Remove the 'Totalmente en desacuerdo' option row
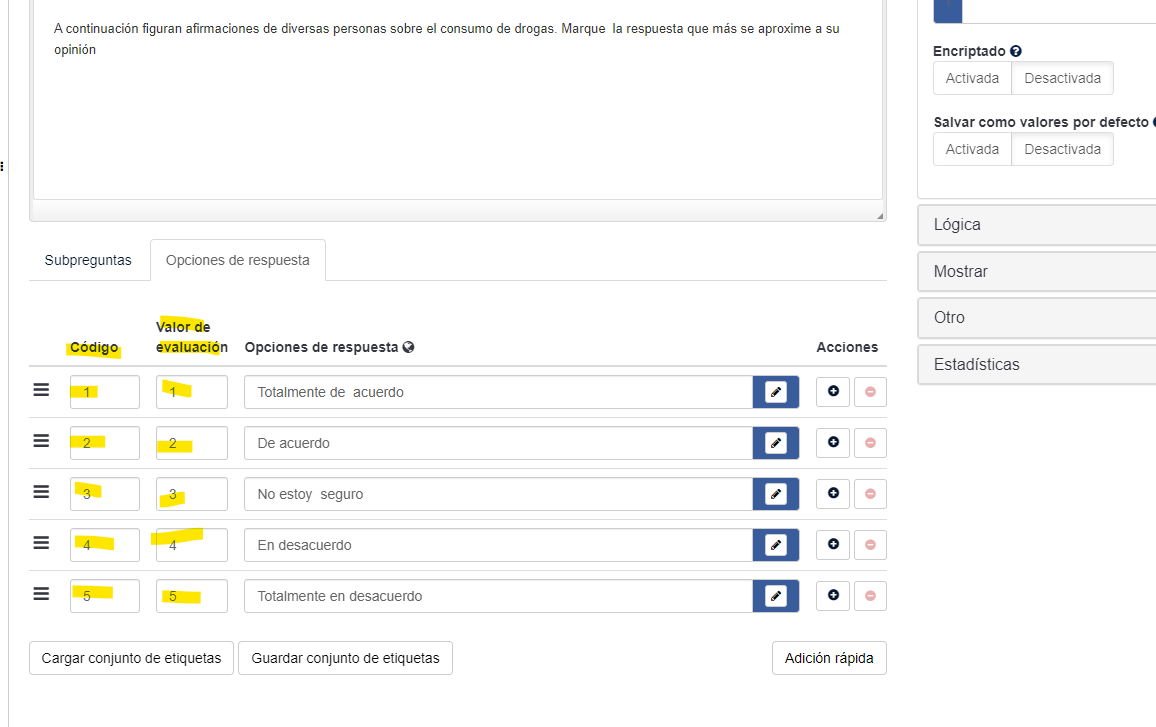 (870, 596)
